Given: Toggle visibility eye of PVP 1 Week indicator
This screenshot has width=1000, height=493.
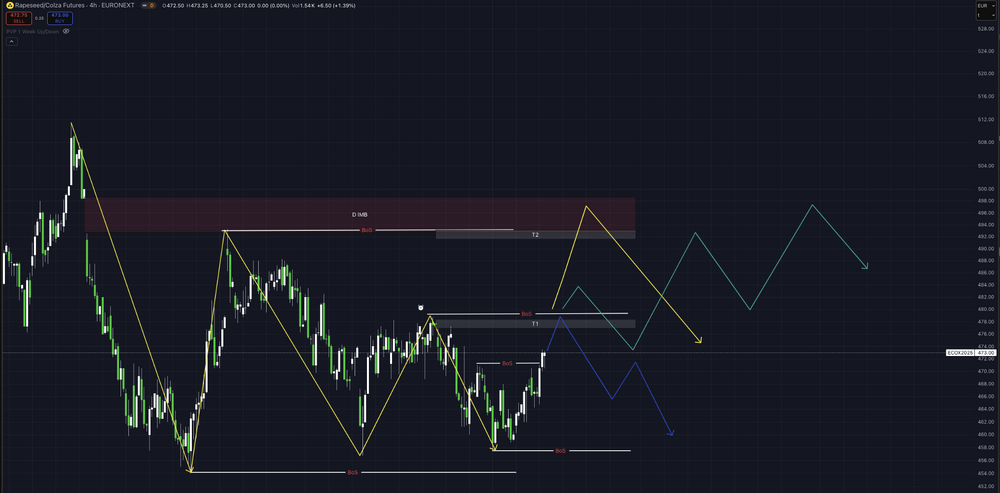Looking at the screenshot, I should tap(66, 31).
